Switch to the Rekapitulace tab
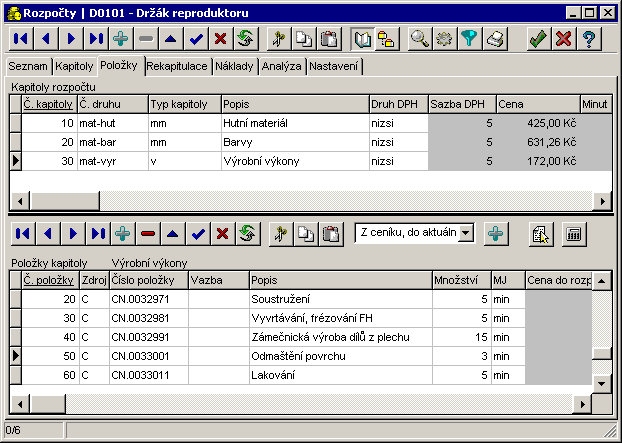This screenshot has height=443, width=622. click(x=176, y=67)
